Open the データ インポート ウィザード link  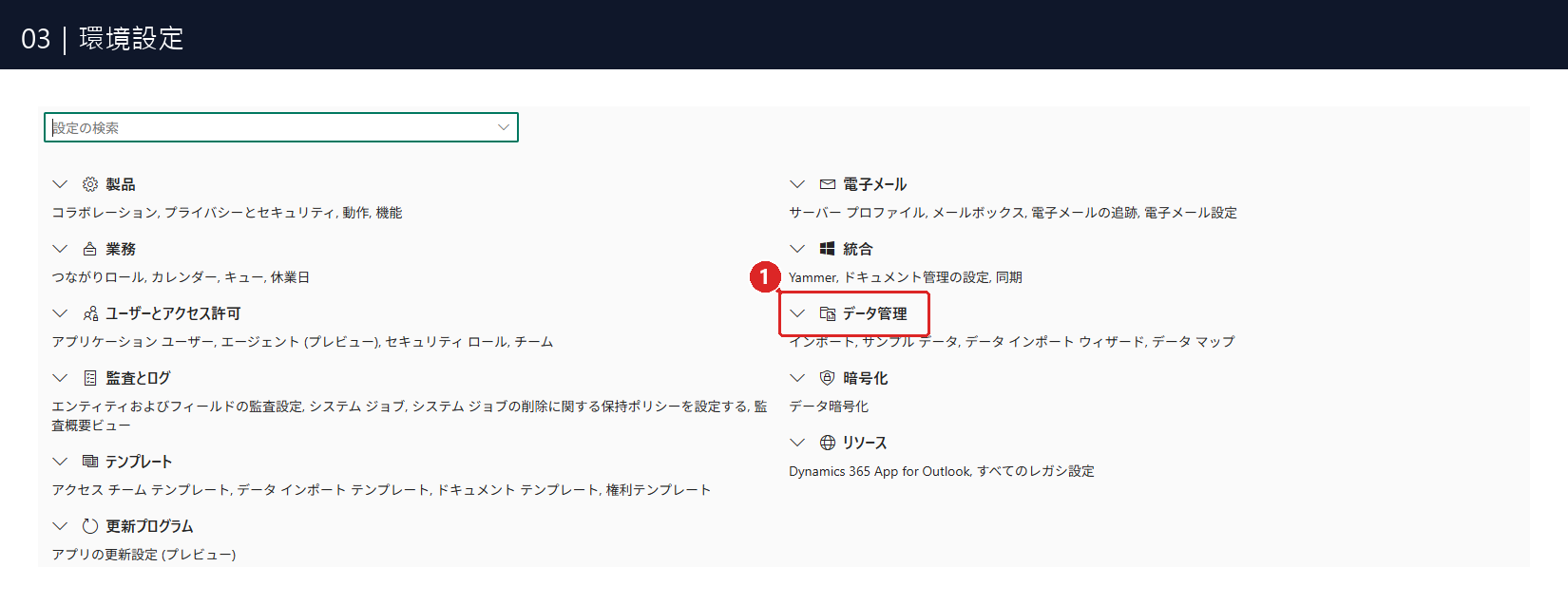[1055, 342]
